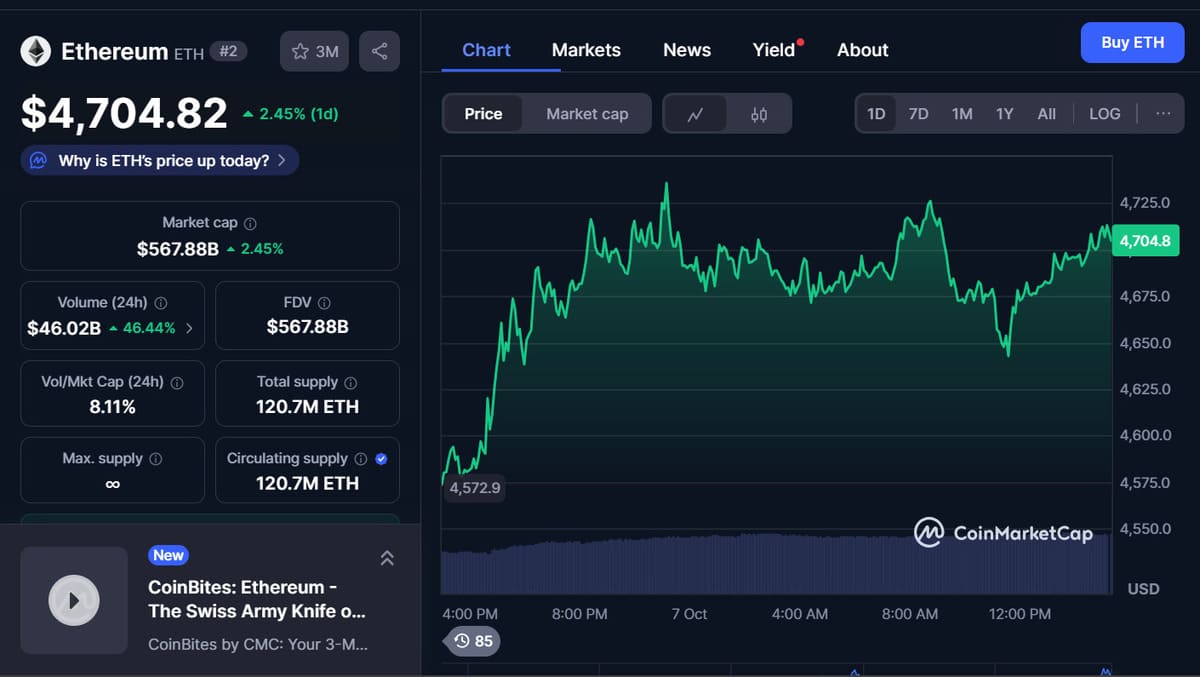Click the Buy ETH button
Image resolution: width=1200 pixels, height=677 pixels.
pyautogui.click(x=1132, y=43)
